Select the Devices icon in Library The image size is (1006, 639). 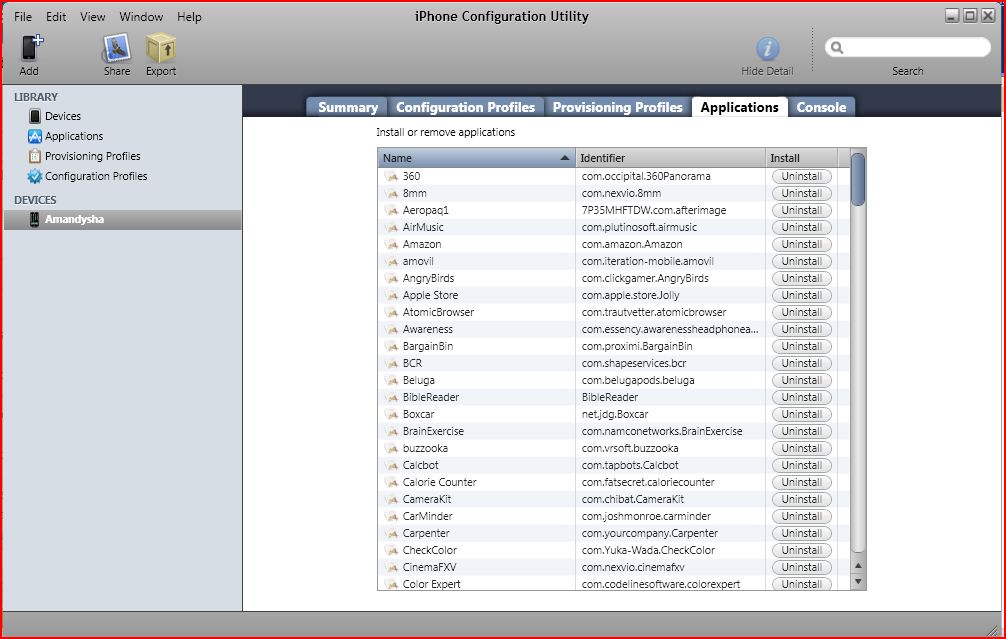35,116
